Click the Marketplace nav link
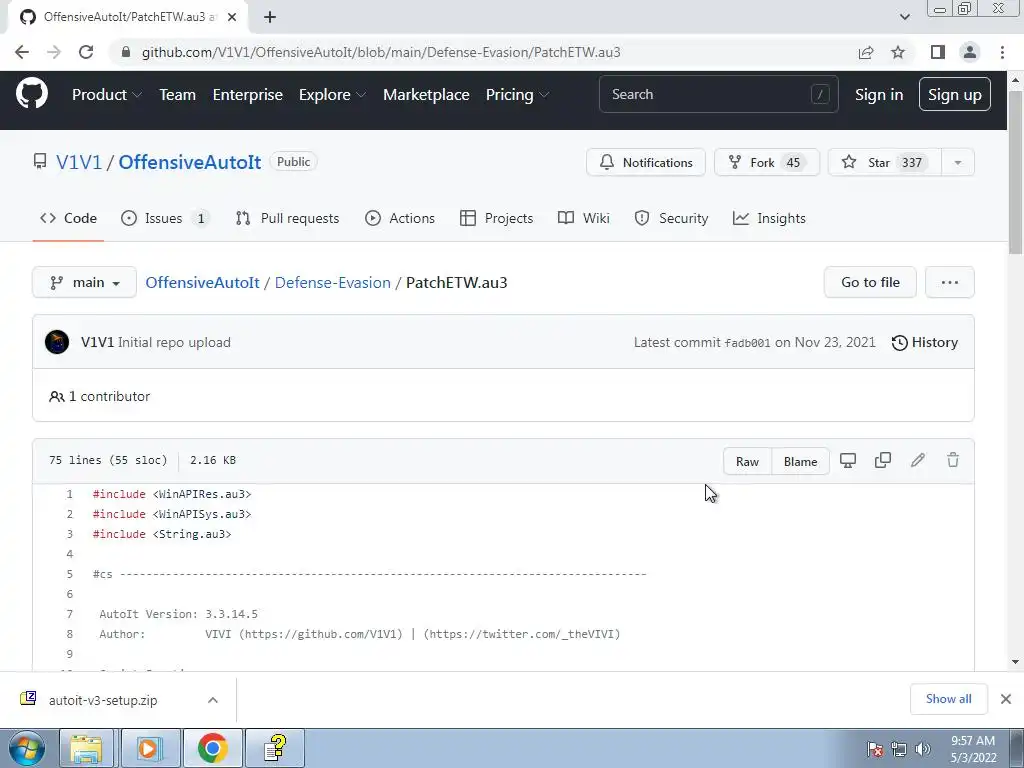Viewport: 1024px width, 768px height. coord(426,95)
